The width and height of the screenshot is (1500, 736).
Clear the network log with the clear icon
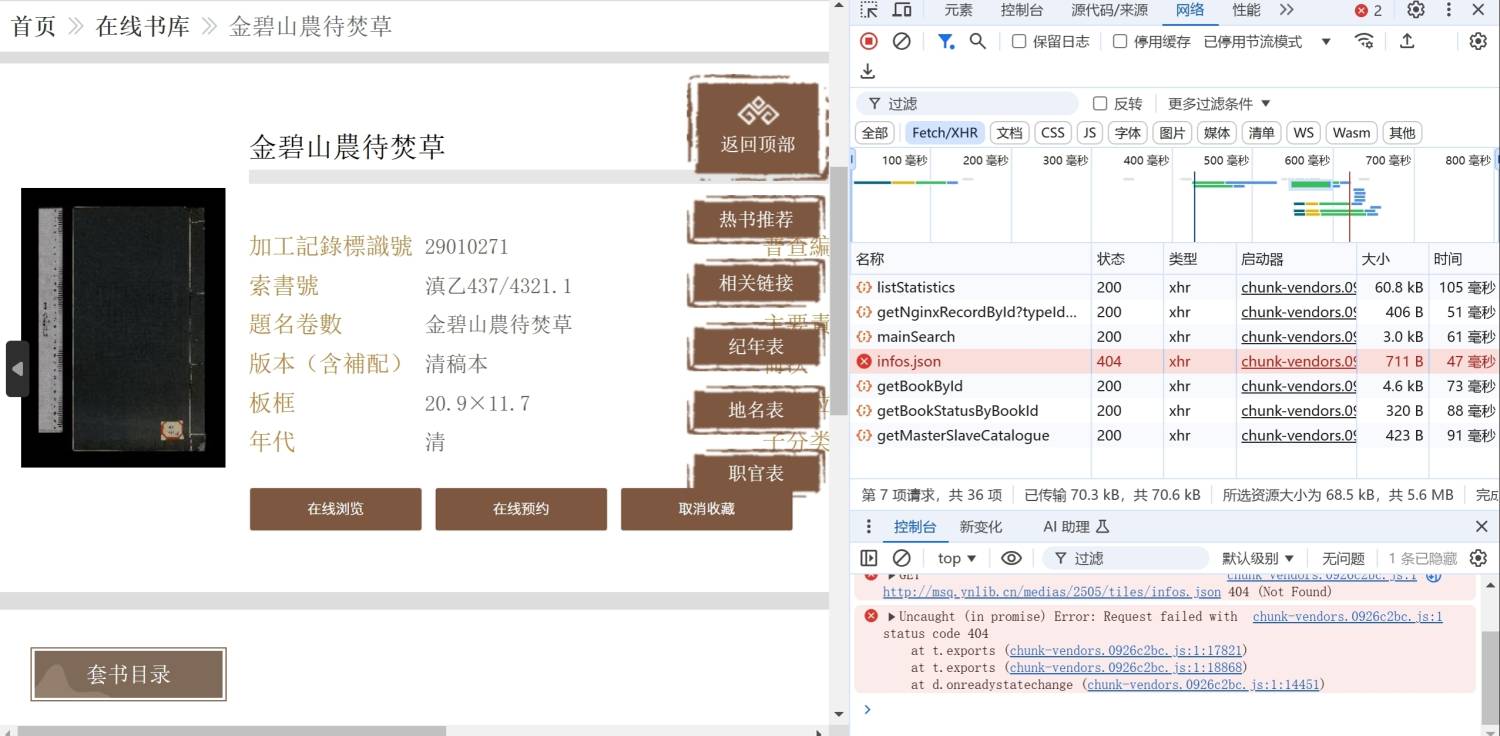point(901,41)
